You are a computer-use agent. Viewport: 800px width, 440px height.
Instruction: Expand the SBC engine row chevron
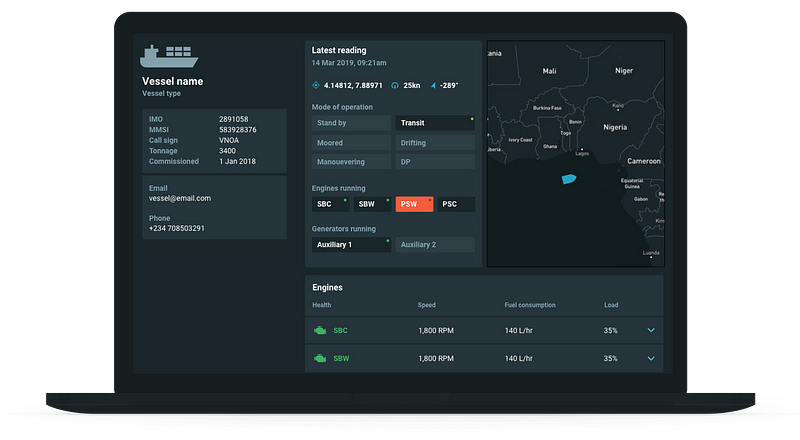click(x=651, y=330)
